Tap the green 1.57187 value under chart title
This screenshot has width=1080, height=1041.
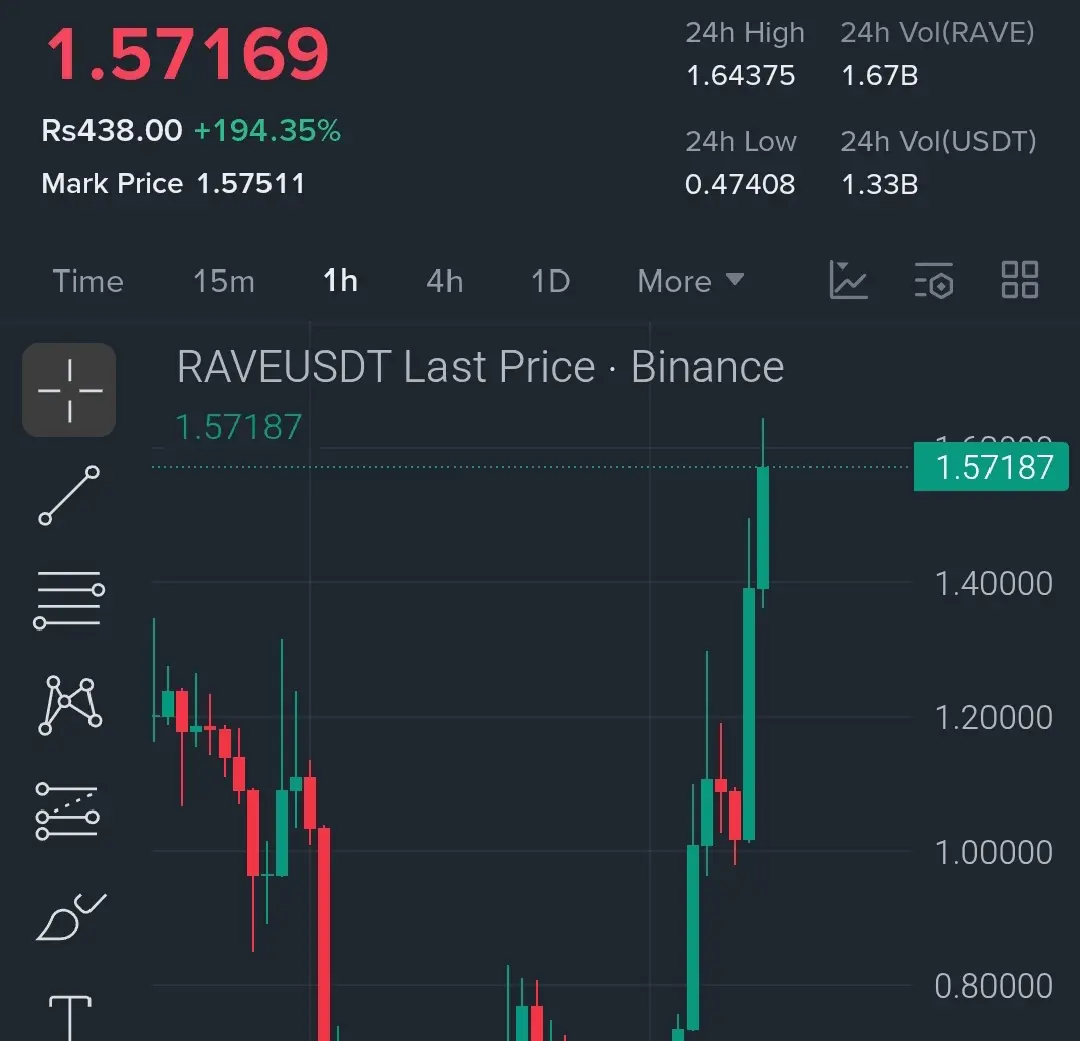(238, 427)
